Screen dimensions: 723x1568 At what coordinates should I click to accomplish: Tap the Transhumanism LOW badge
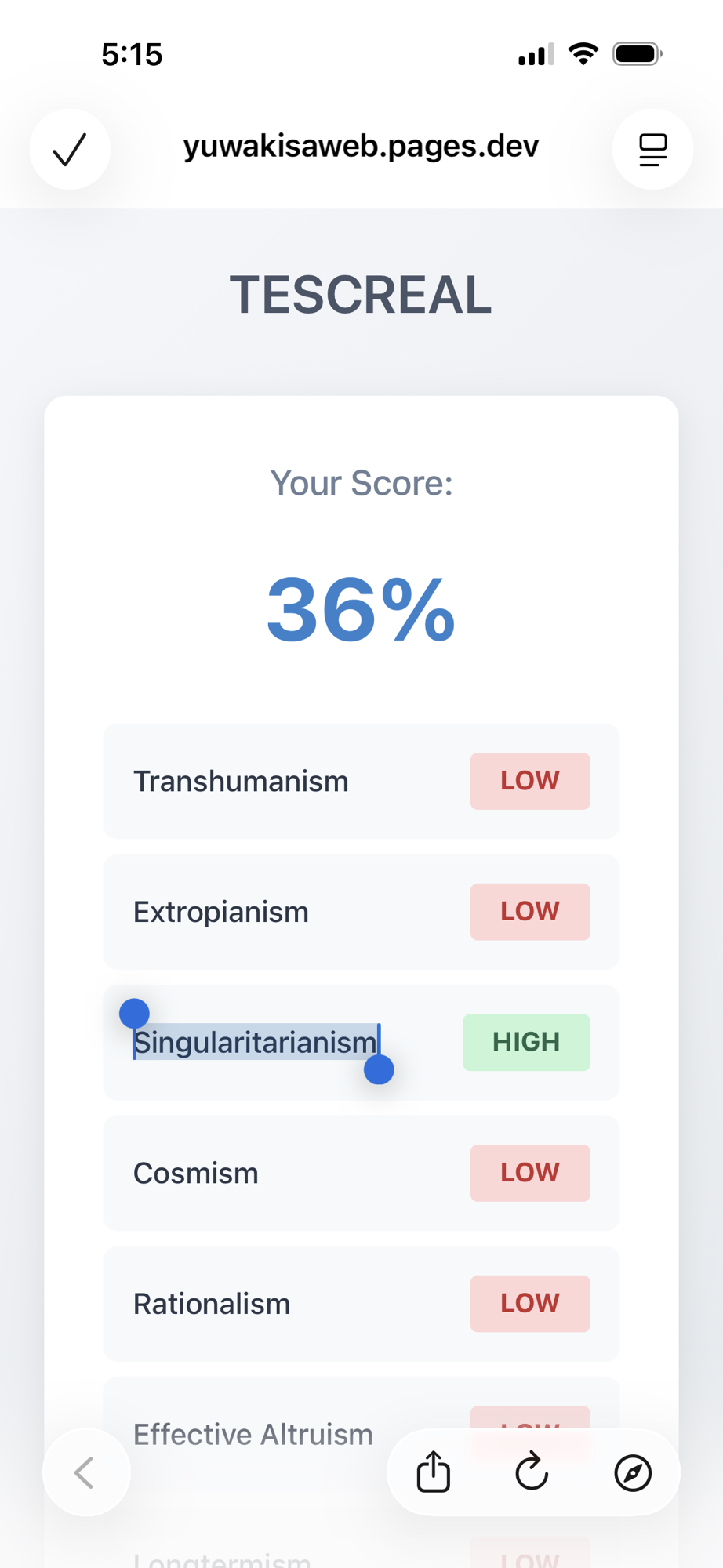529,781
